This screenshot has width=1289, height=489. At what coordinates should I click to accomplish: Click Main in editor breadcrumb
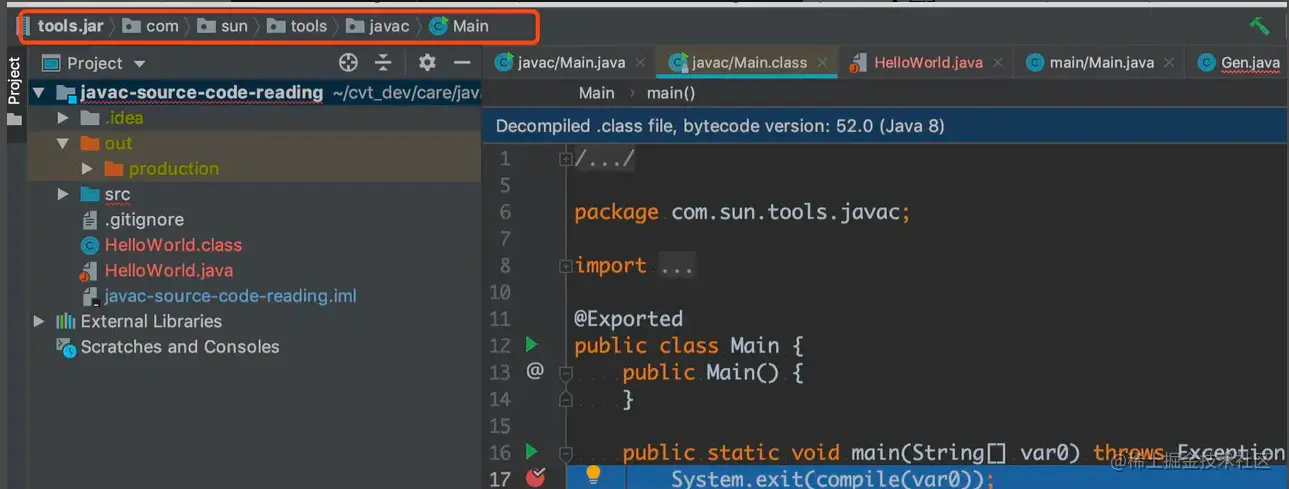tap(596, 93)
